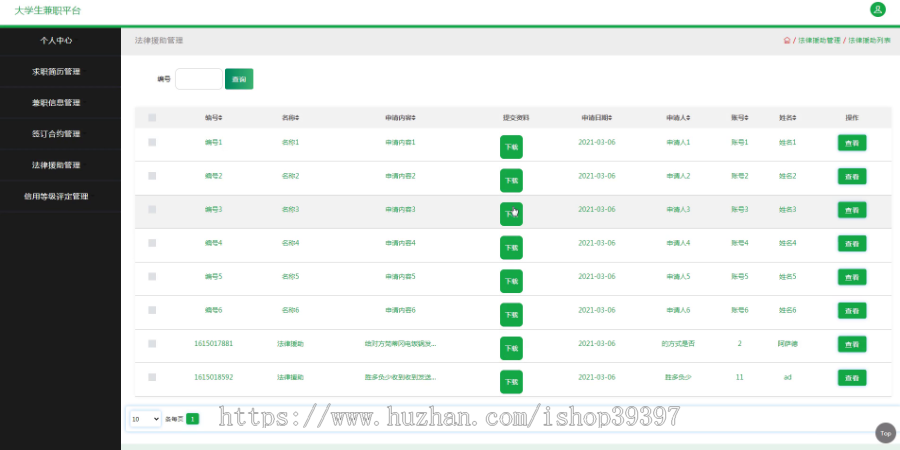This screenshot has height=450, width=900.
Task: Download materials for row 1615018592
Action: pyautogui.click(x=511, y=382)
